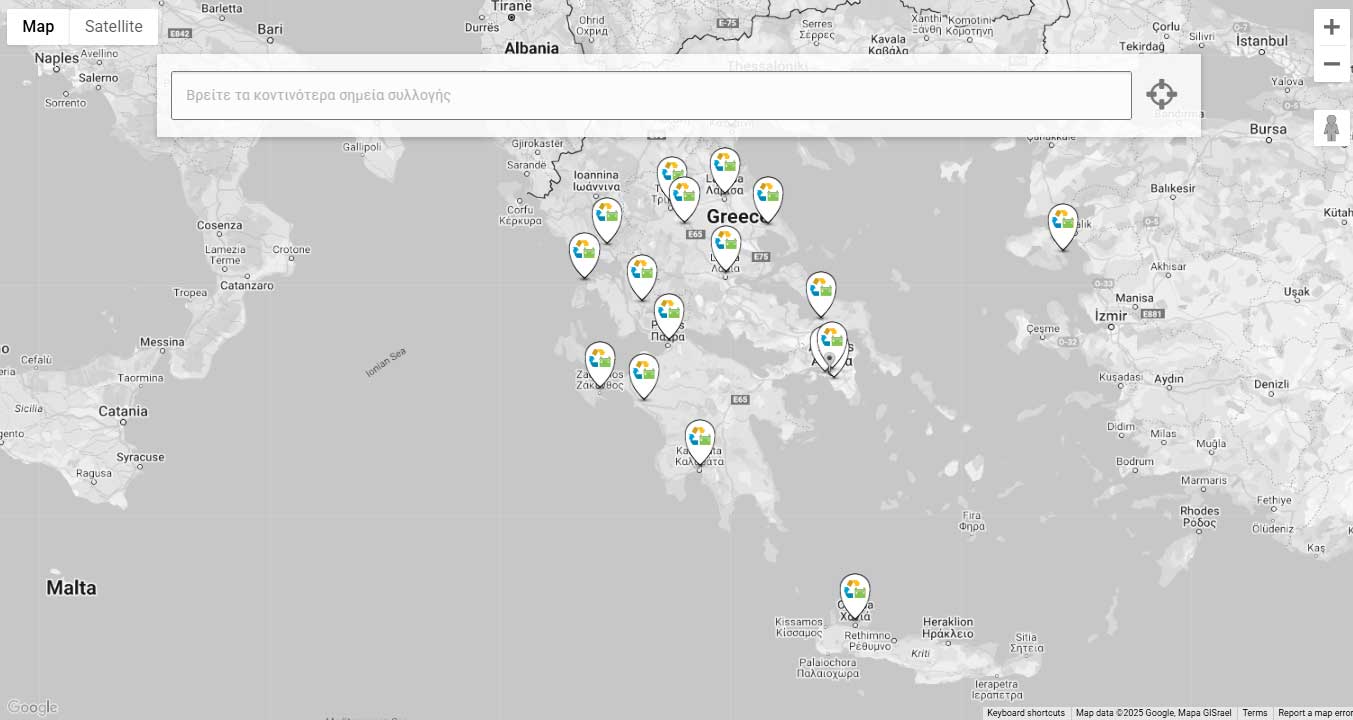Open the recycling marker on Zakynthos island
The image size is (1353, 720).
pyautogui.click(x=600, y=362)
